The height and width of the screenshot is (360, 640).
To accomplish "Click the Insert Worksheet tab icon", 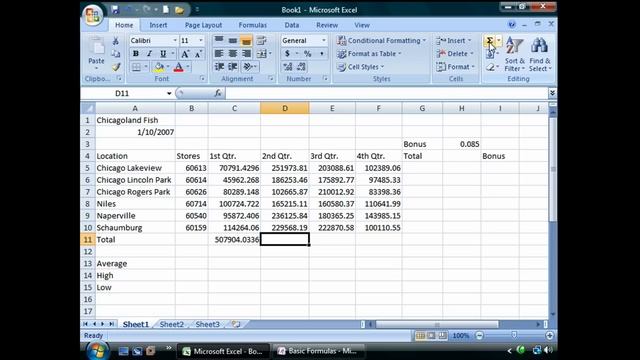I will [x=236, y=324].
